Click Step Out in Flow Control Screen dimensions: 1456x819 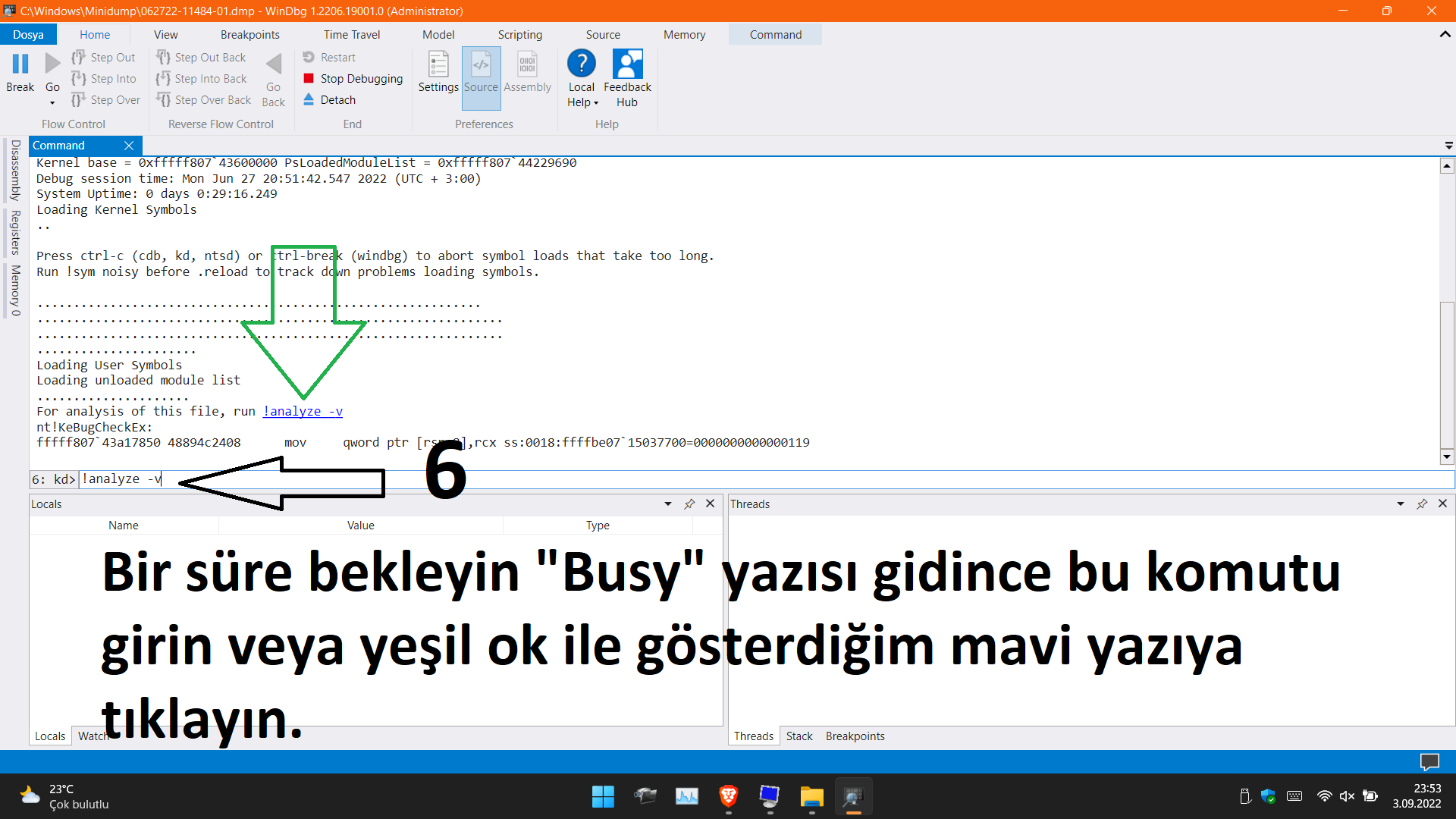click(103, 58)
